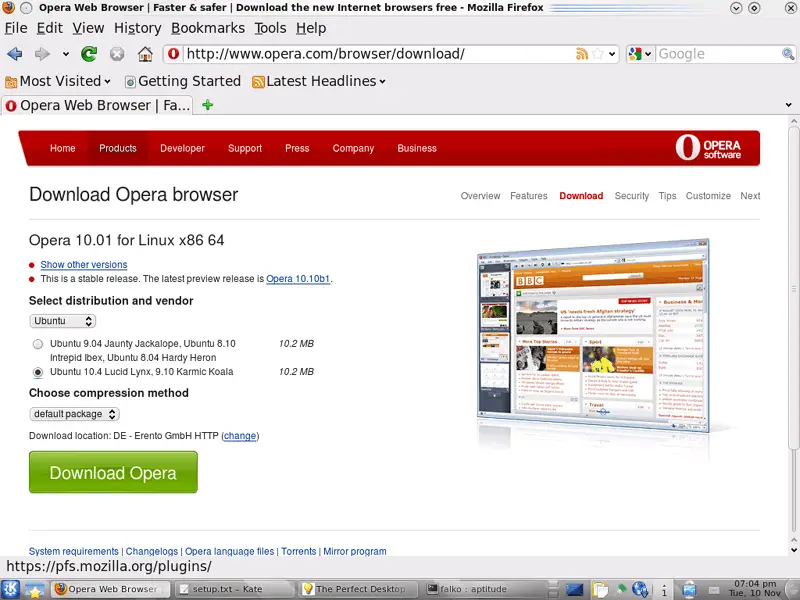This screenshot has height=600, width=800.
Task: Open the recent pages history dropdown arrow
Action: click(65, 54)
